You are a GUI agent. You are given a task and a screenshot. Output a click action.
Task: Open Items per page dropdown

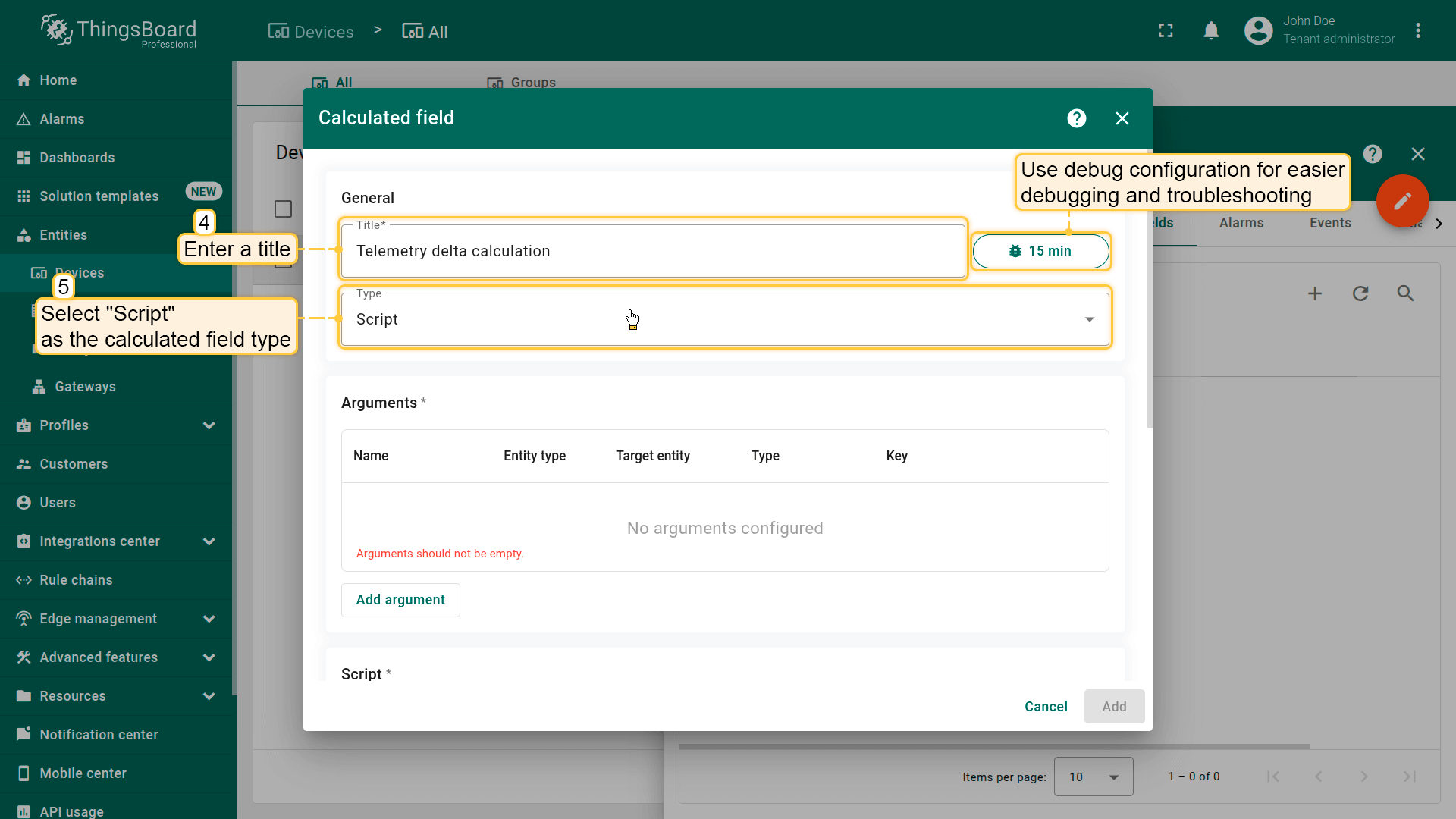click(x=1093, y=777)
